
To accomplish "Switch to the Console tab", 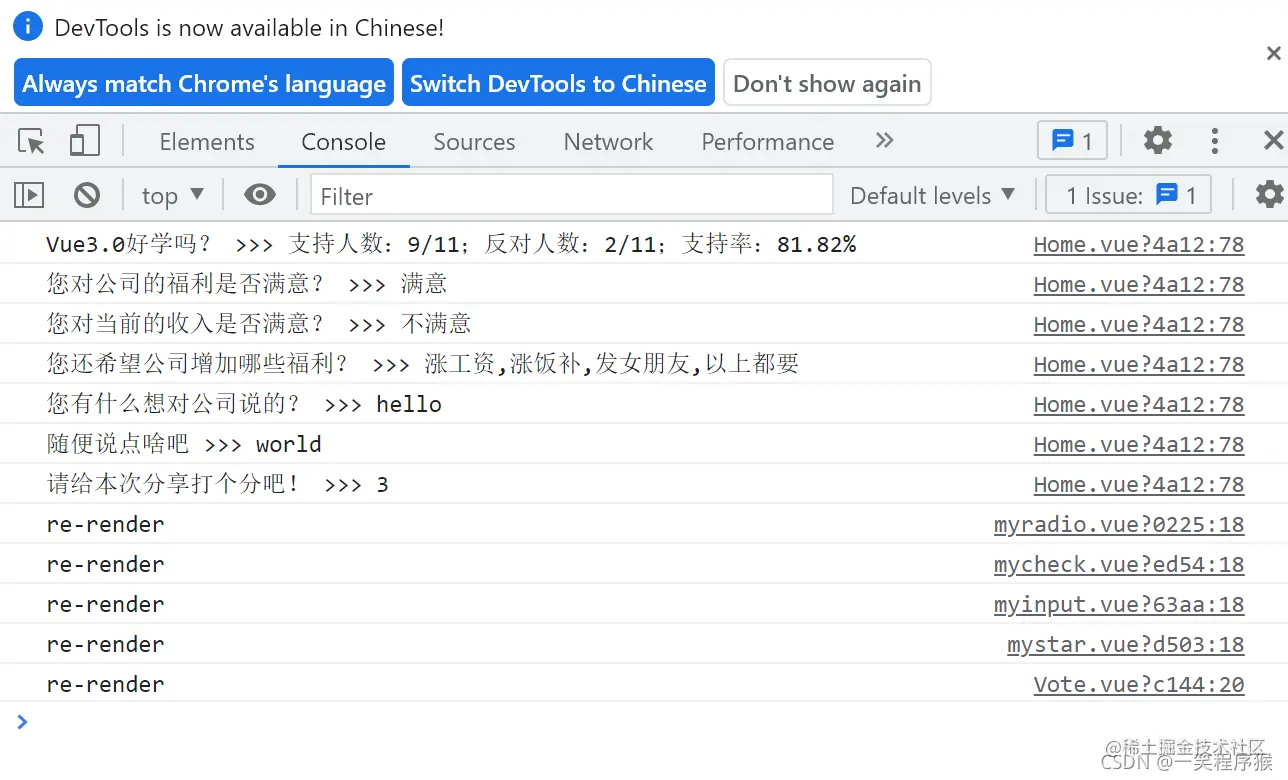I will point(343,142).
